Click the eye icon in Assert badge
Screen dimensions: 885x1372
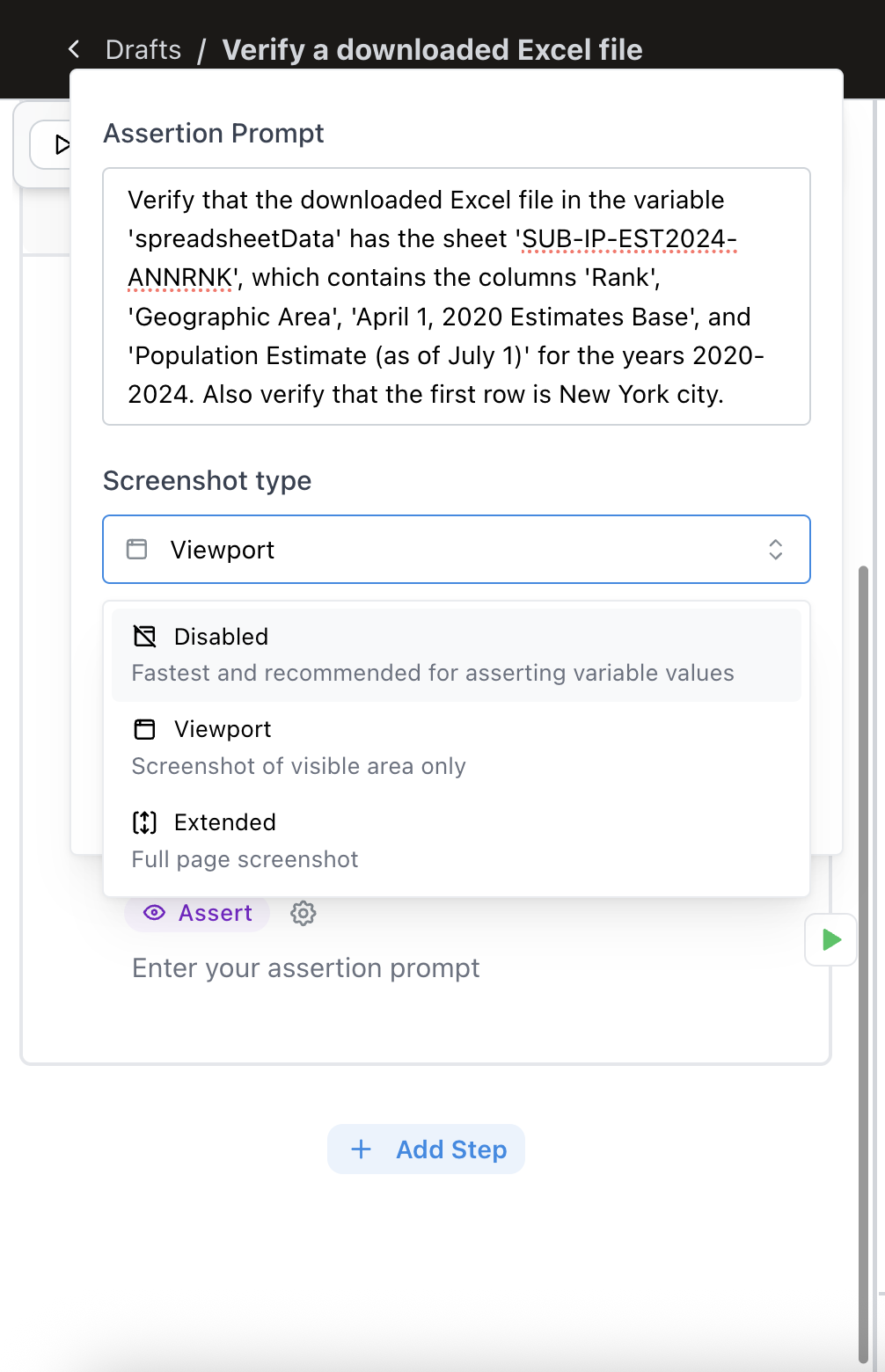[154, 913]
